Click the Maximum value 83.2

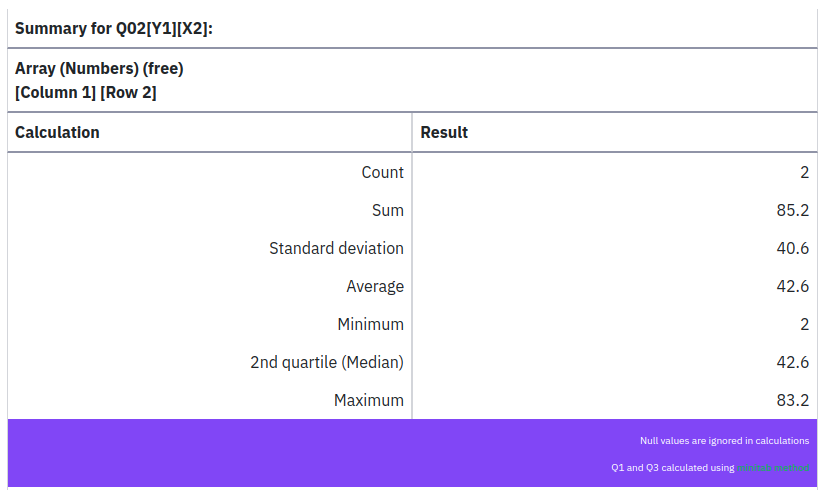tap(792, 400)
